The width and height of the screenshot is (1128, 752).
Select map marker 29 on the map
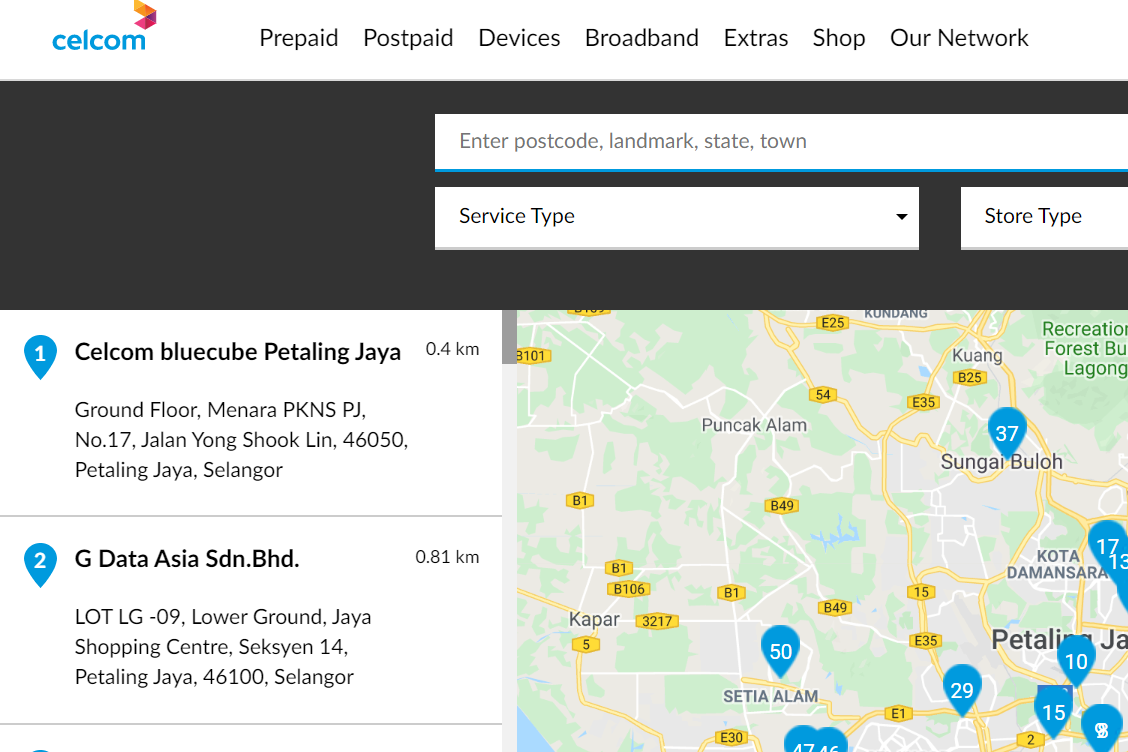962,689
